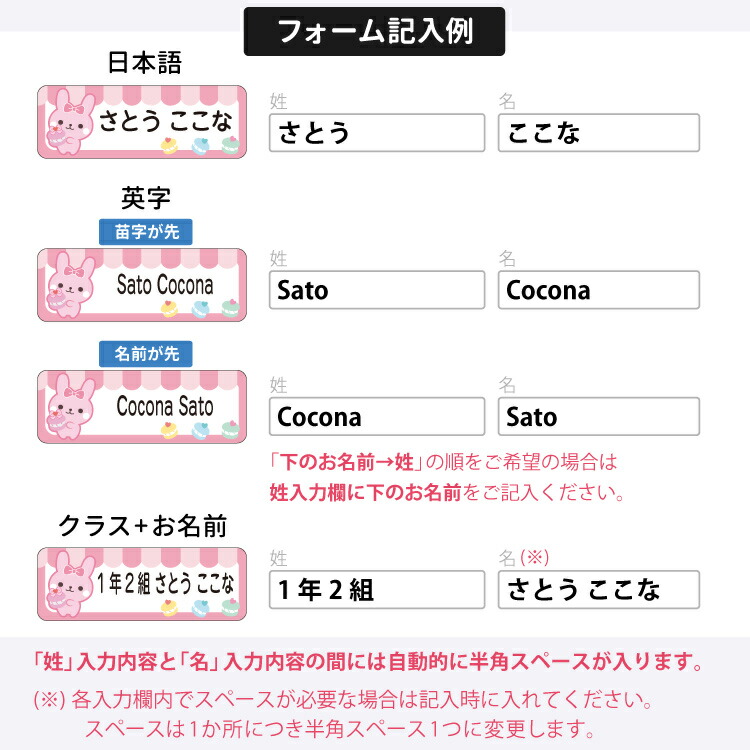The height and width of the screenshot is (750, 750).
Task: Click the name field containing Sato
Action: pyautogui.click(x=599, y=417)
